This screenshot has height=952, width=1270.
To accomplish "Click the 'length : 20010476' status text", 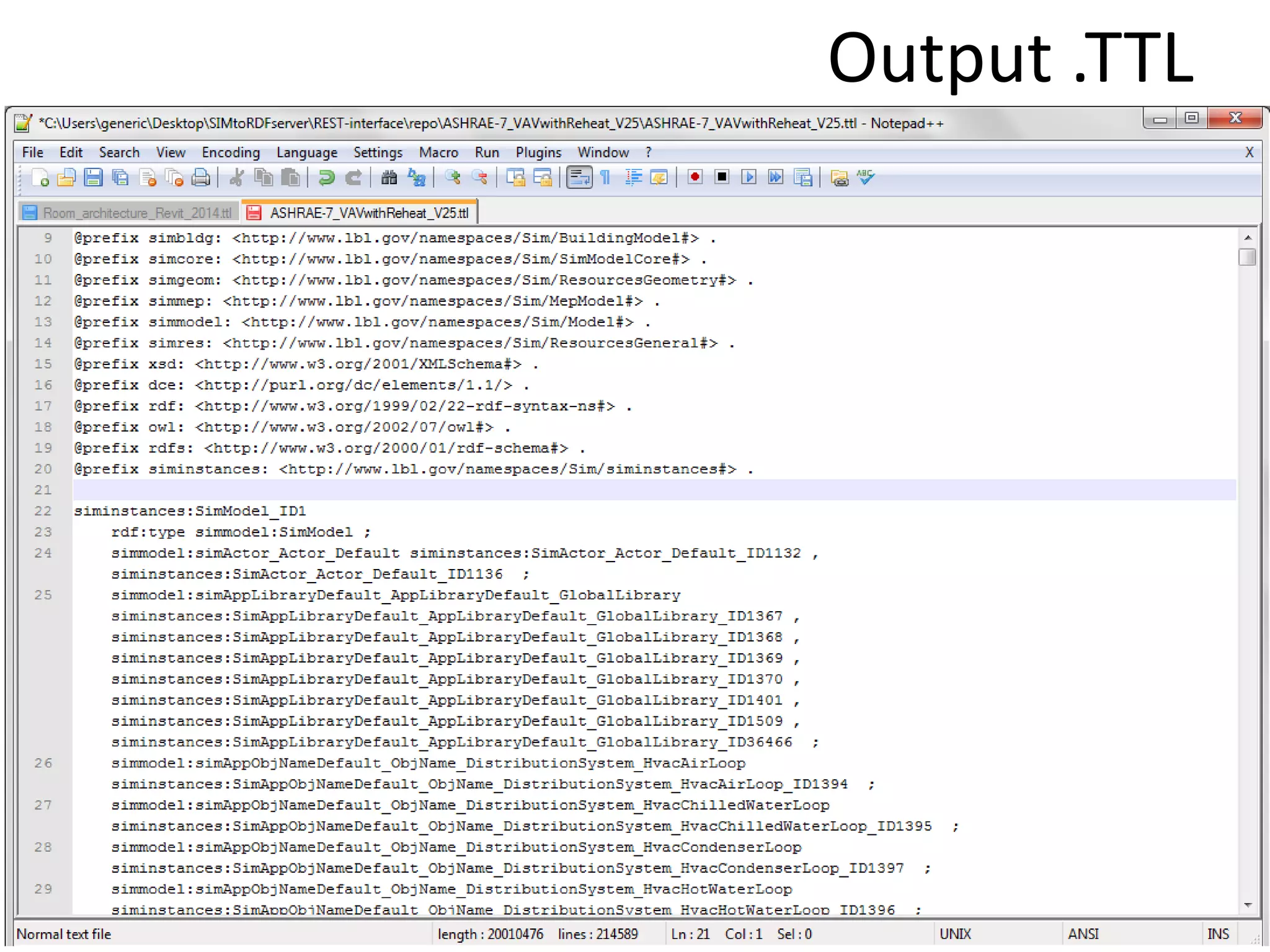I will [x=490, y=934].
